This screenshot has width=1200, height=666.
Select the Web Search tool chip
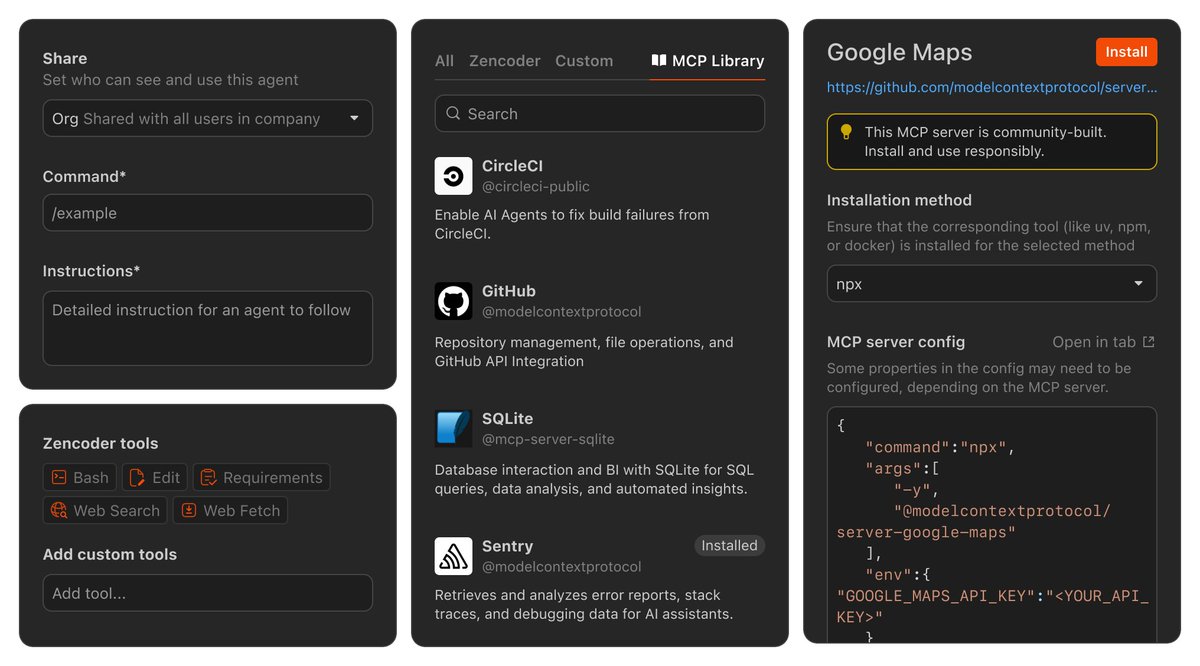pyautogui.click(x=106, y=510)
